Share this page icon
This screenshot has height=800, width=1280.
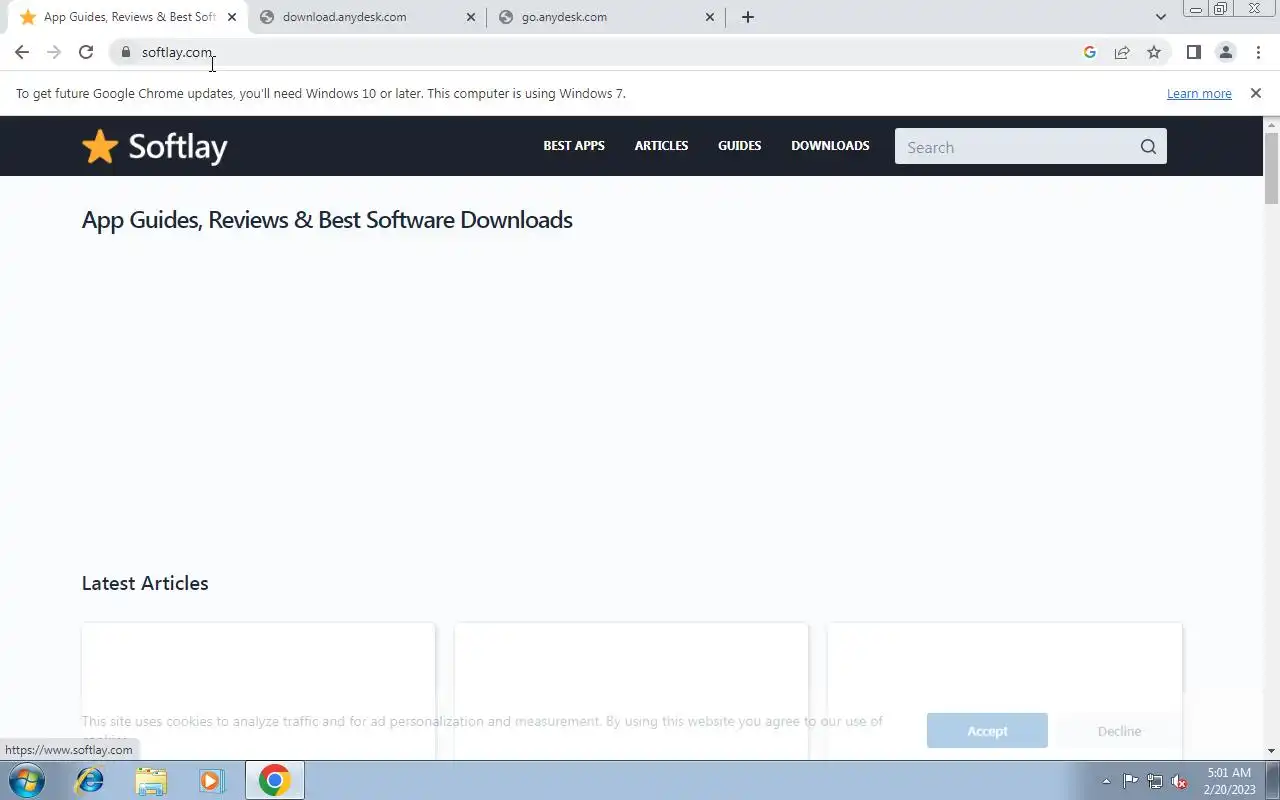click(x=1122, y=52)
